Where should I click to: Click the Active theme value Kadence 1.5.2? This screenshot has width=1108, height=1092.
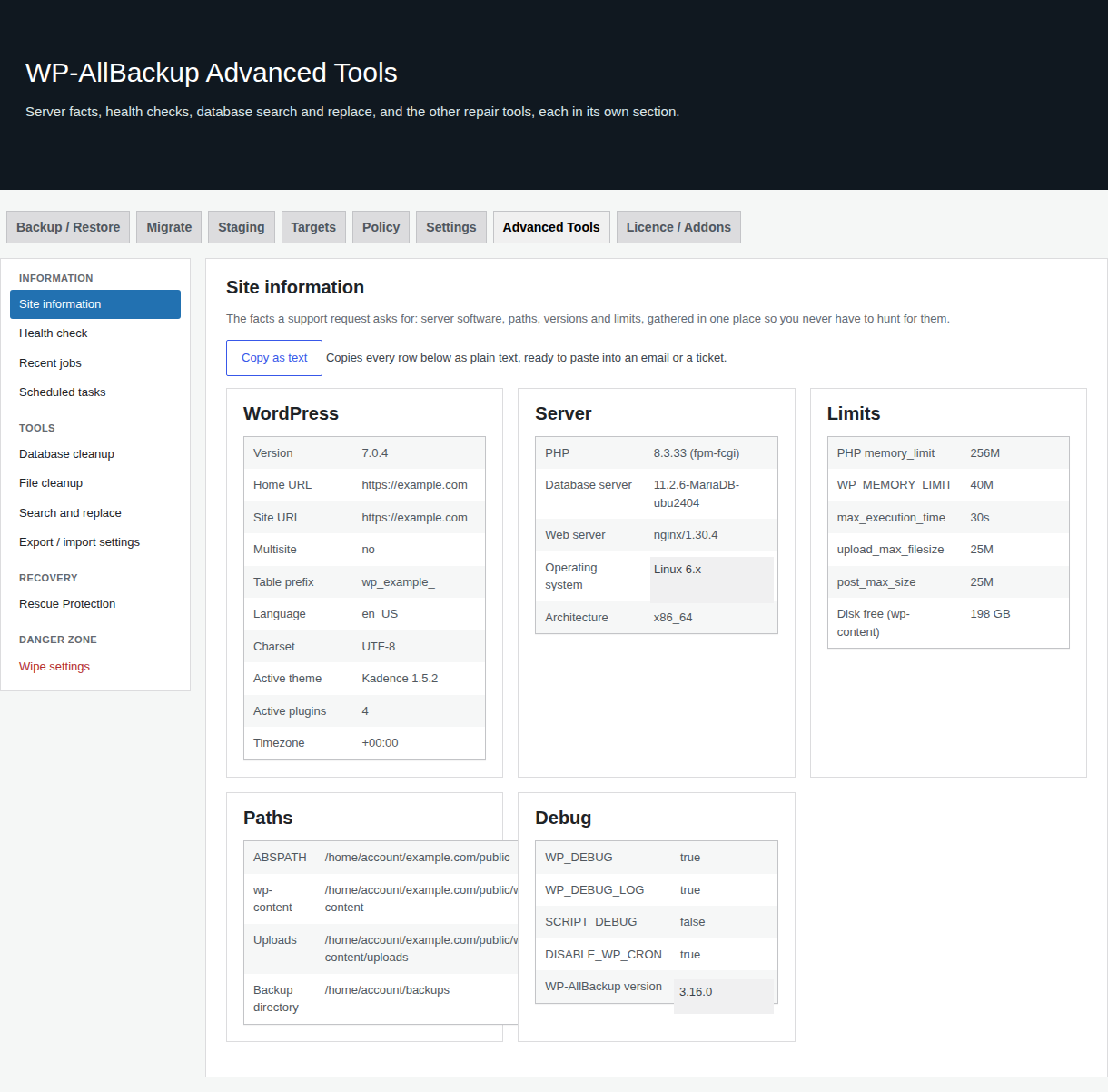click(400, 679)
